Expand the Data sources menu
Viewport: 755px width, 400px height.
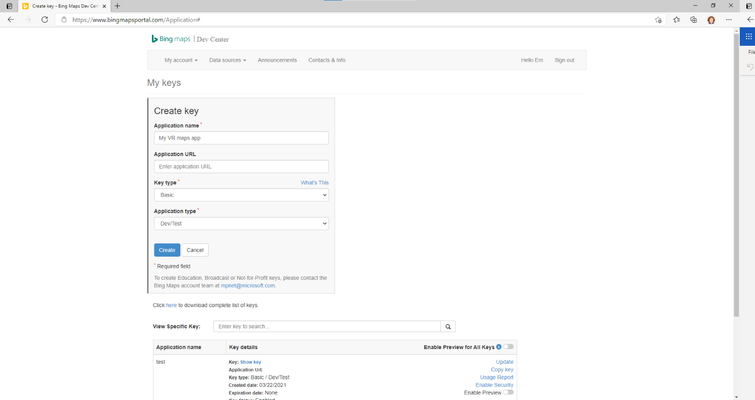pos(227,60)
